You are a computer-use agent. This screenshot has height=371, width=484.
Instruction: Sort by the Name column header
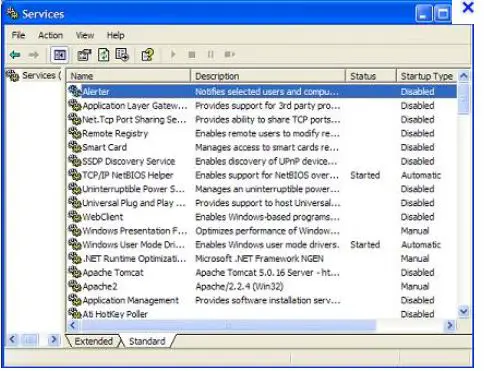click(x=129, y=76)
